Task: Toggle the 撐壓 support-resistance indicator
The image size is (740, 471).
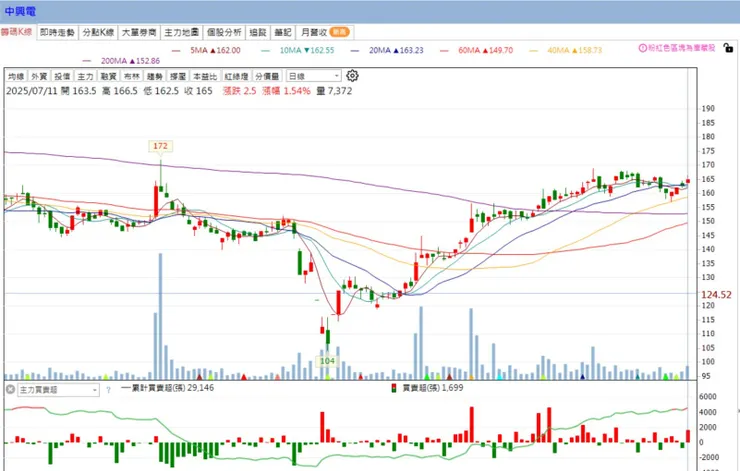Action: [177, 76]
